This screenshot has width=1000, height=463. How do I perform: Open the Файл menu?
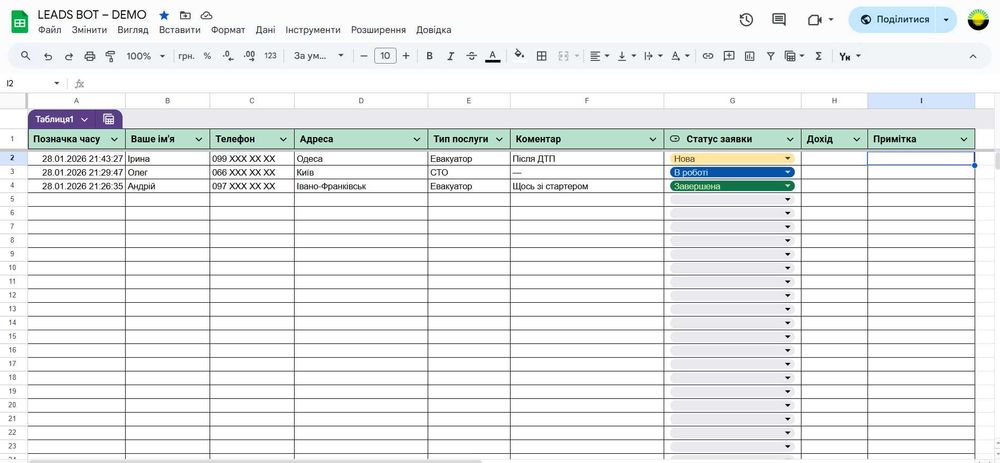[50, 30]
